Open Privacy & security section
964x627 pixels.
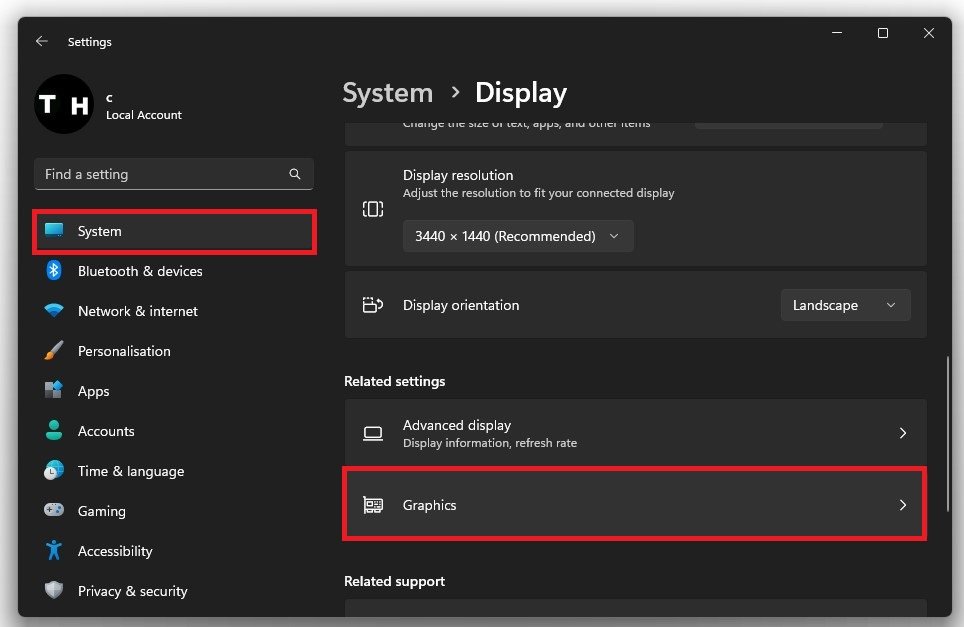coord(132,591)
